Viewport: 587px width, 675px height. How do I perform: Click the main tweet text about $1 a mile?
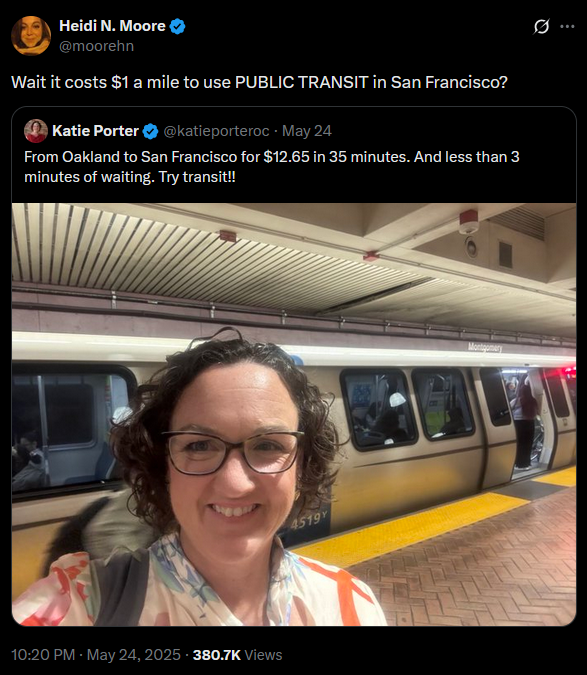point(260,82)
